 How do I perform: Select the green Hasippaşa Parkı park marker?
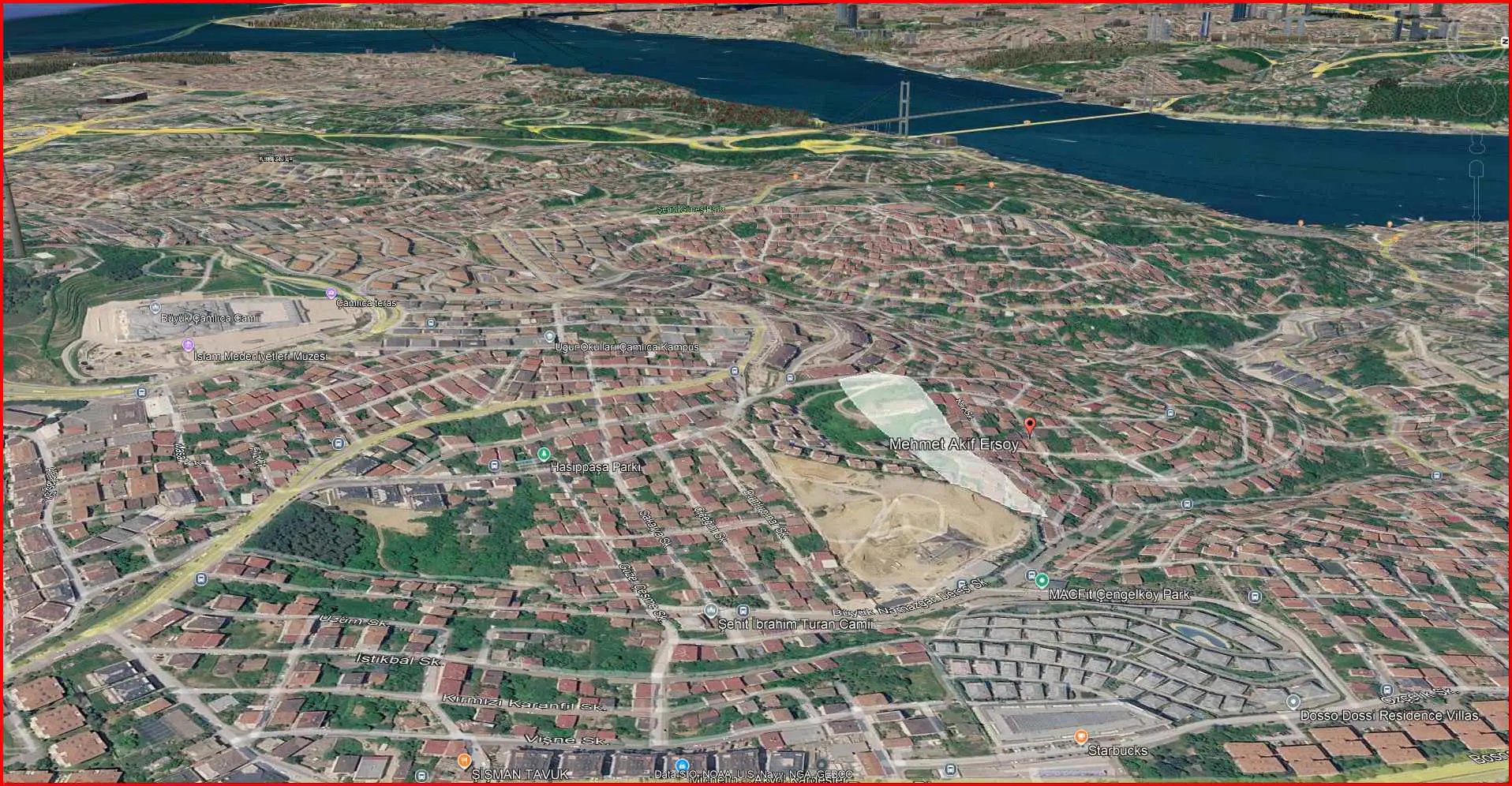543,454
